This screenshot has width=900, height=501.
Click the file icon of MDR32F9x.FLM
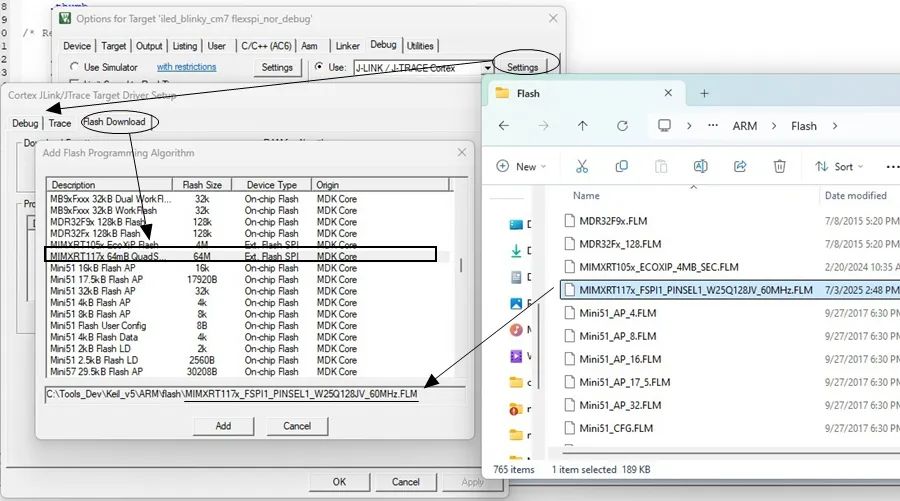[569, 221]
